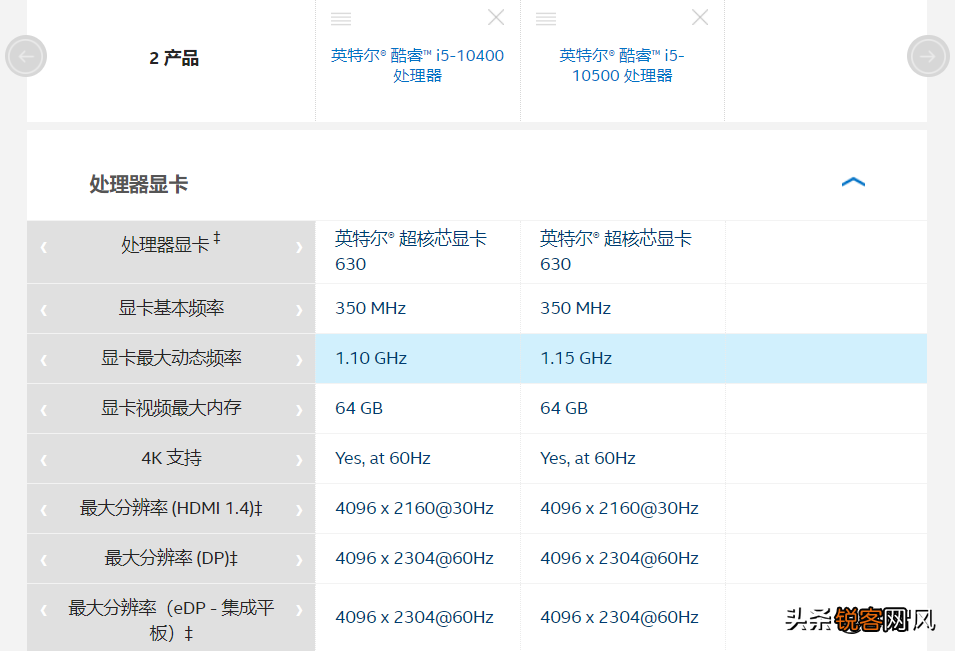Viewport: 955px width, 651px height.
Task: Click the 2 产品 header text
Action: tap(174, 58)
